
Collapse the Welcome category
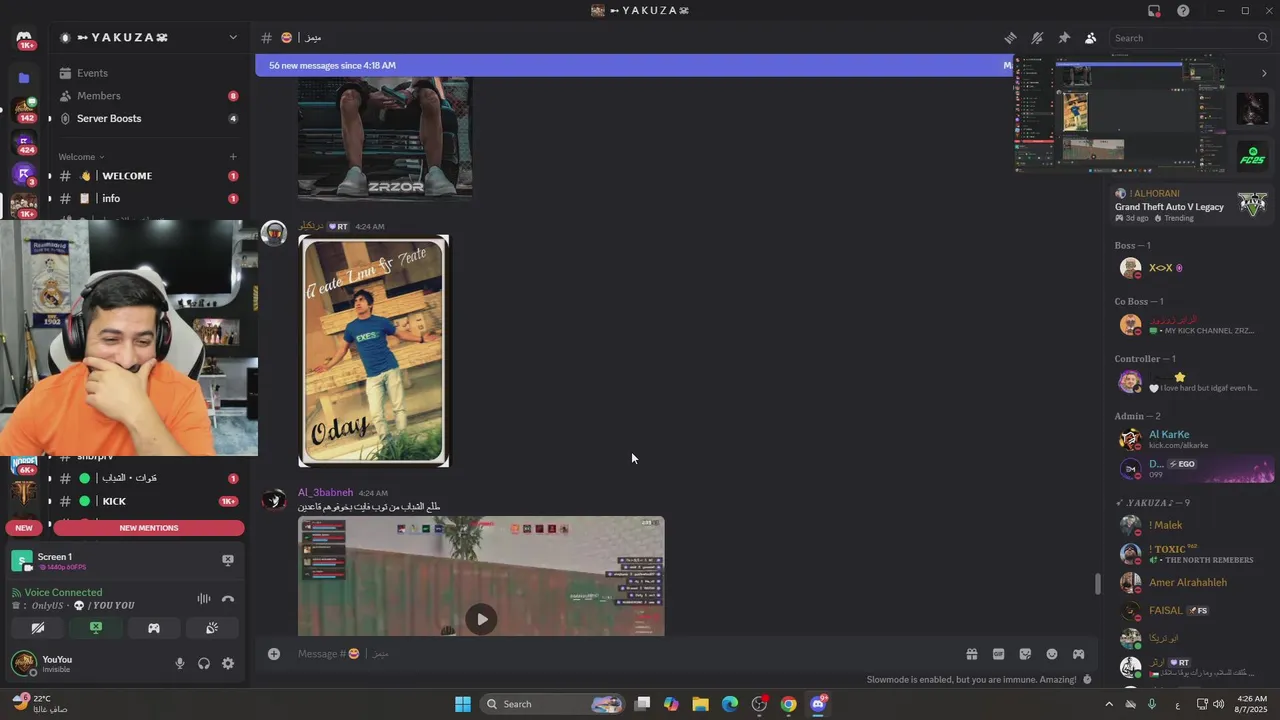coord(81,157)
